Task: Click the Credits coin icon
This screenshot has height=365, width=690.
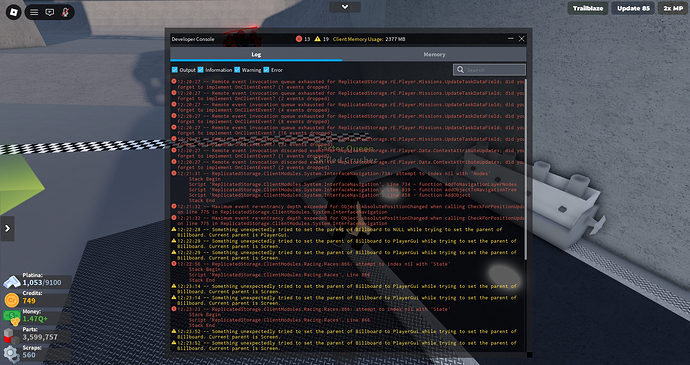Action: coord(11,300)
